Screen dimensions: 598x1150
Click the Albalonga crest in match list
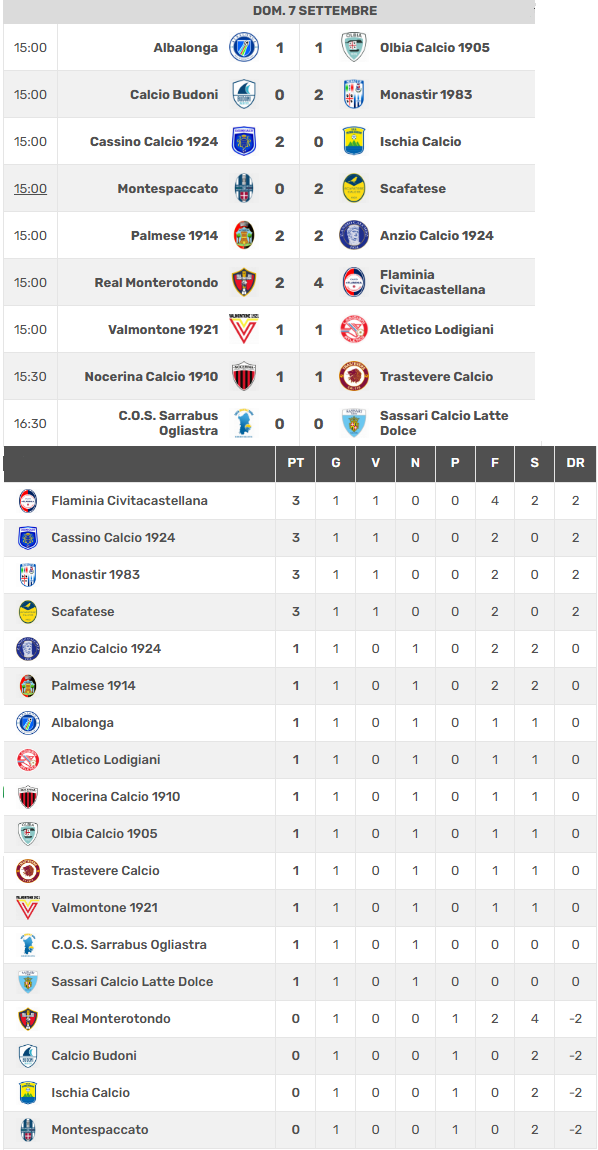(244, 48)
